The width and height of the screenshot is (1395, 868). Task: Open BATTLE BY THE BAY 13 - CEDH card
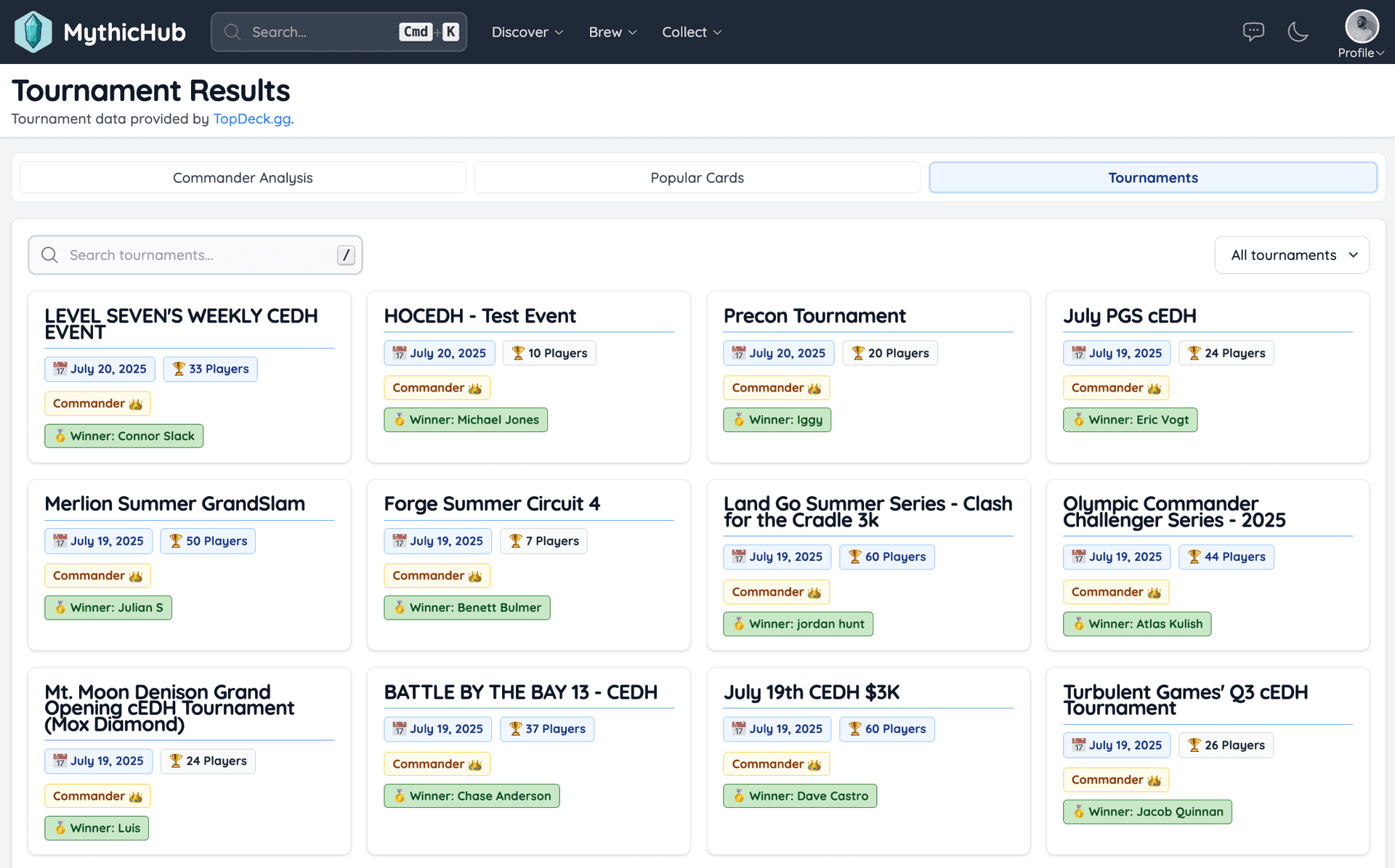pyautogui.click(x=520, y=692)
